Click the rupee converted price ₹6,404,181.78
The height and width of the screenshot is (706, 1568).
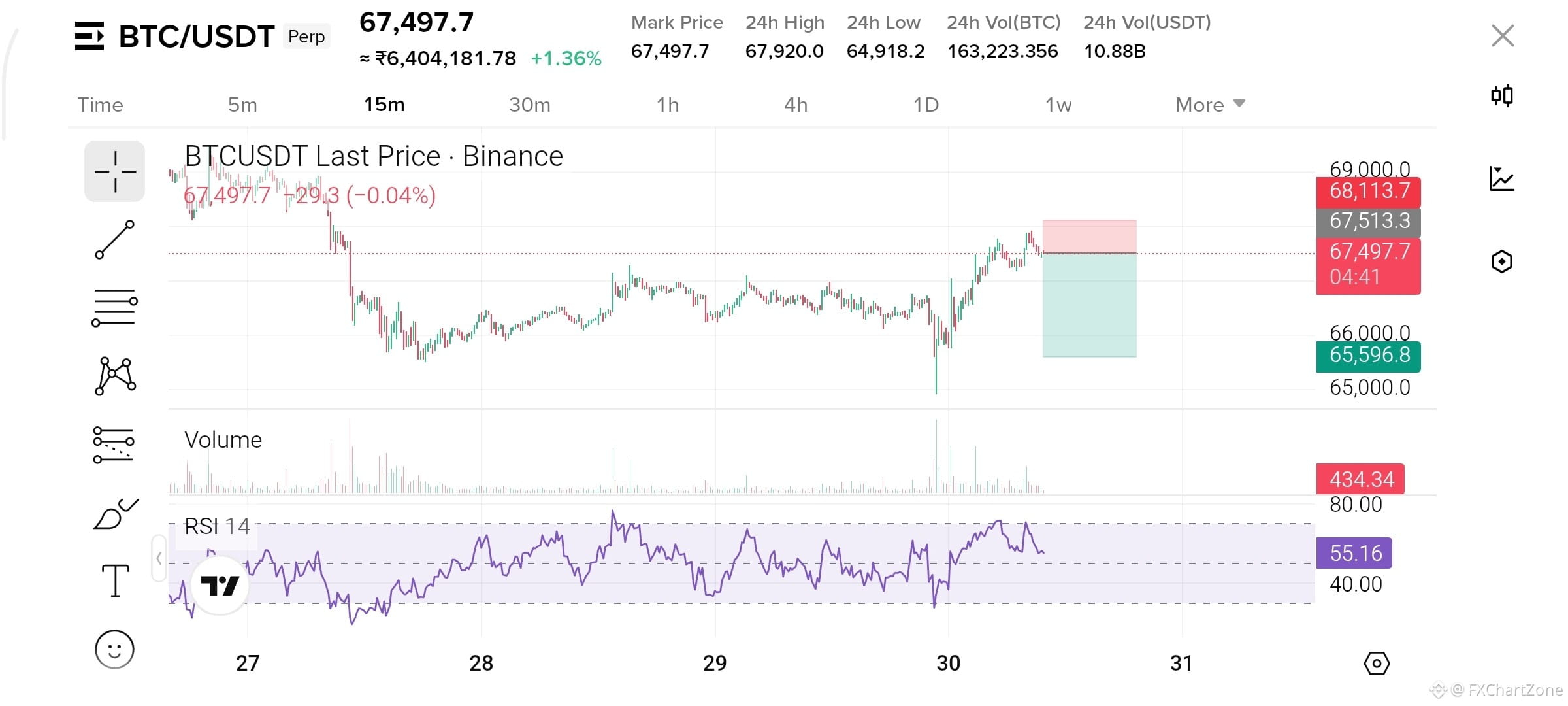(438, 59)
